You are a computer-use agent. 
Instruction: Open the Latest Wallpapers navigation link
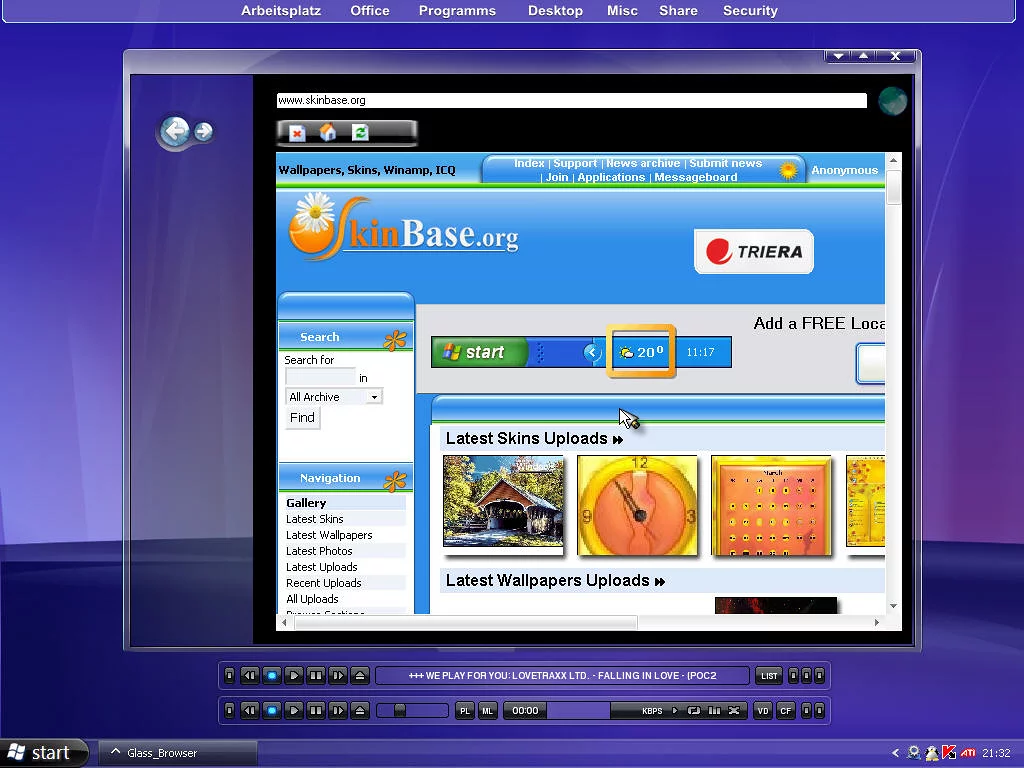[x=329, y=535]
